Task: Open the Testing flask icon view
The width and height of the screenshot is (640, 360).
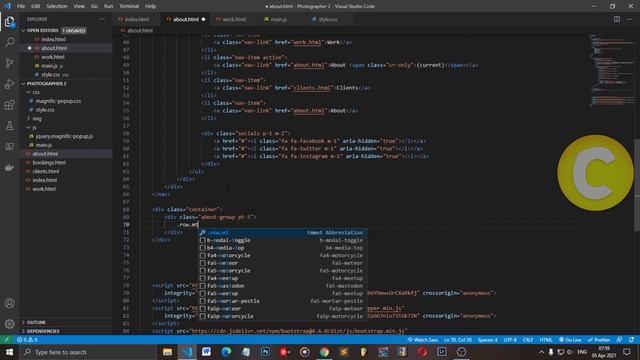Action: point(9,126)
